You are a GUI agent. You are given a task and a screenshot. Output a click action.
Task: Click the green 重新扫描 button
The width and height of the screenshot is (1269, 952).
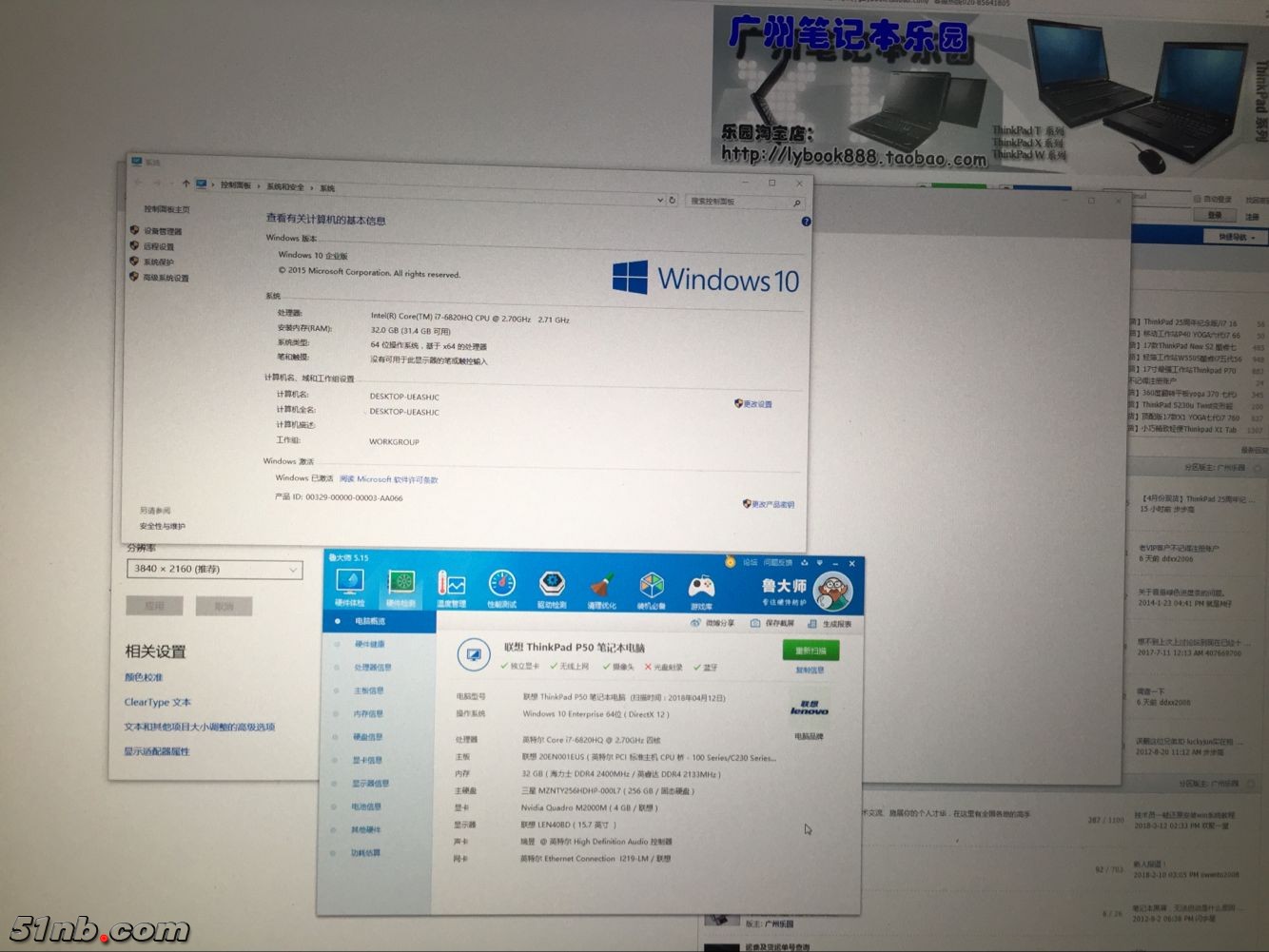point(810,651)
